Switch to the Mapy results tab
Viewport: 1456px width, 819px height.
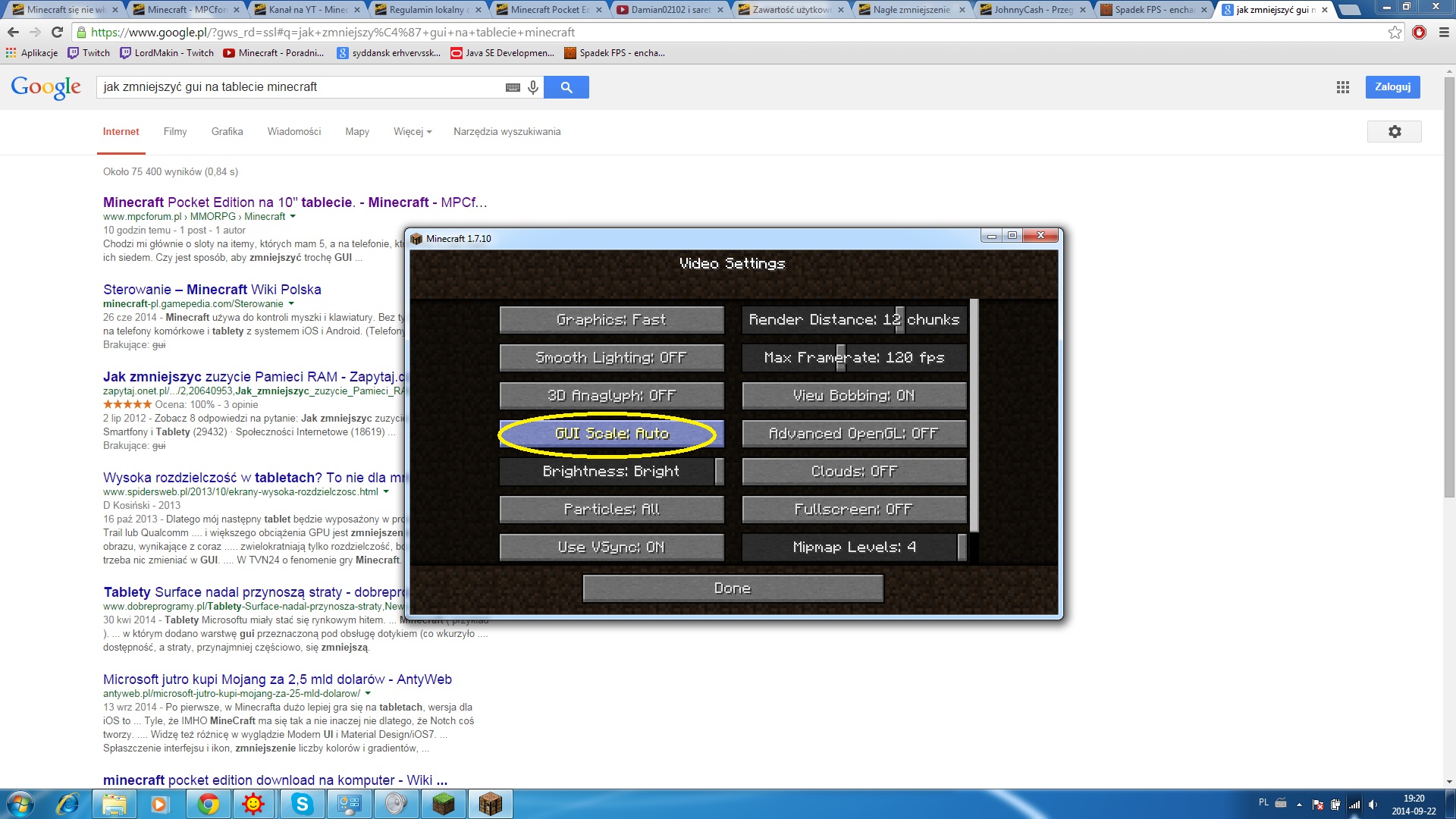[x=357, y=132]
